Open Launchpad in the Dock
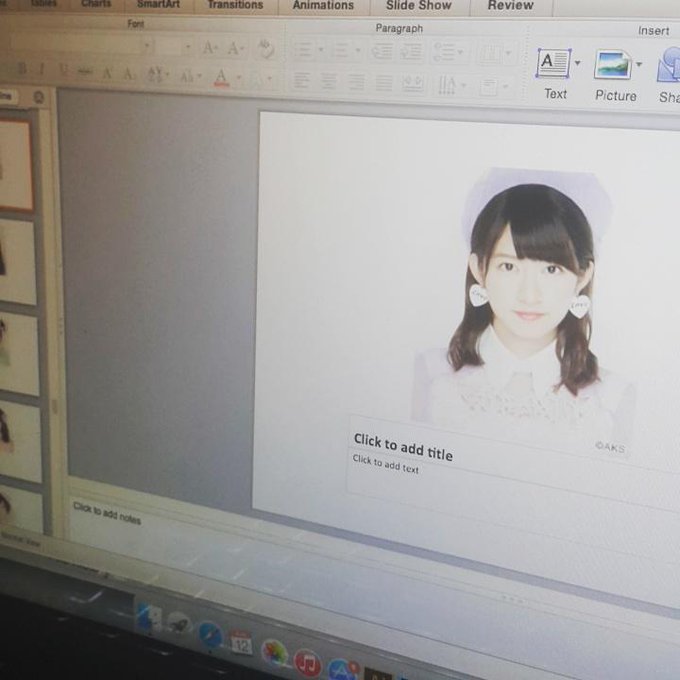Image resolution: width=680 pixels, height=680 pixels. pos(179,625)
